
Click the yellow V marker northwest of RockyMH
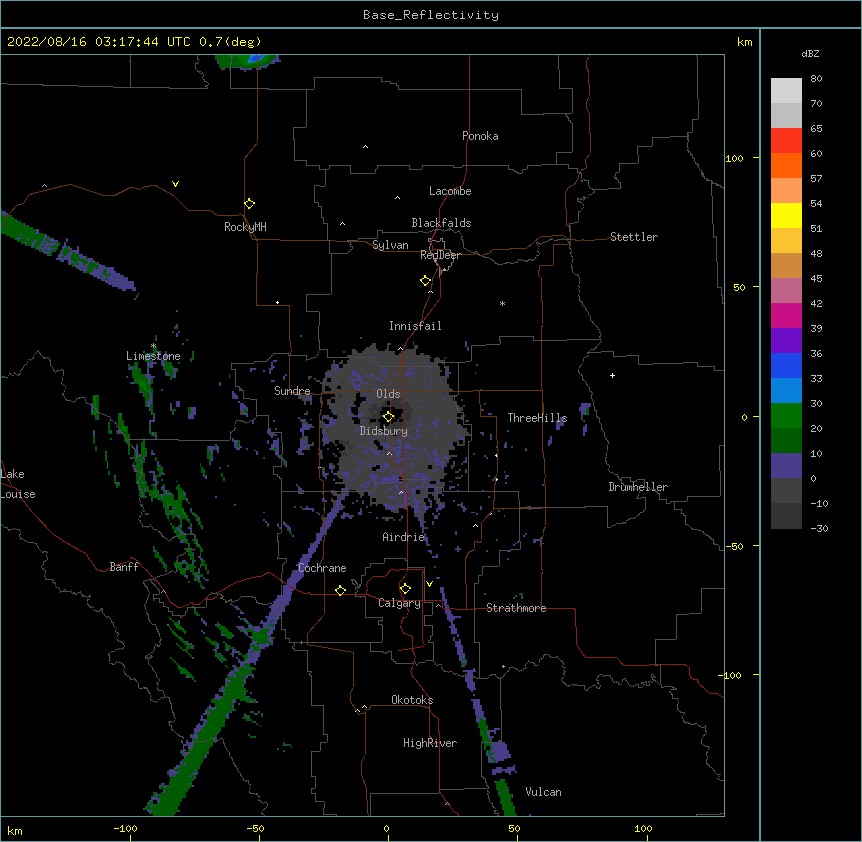pyautogui.click(x=175, y=184)
